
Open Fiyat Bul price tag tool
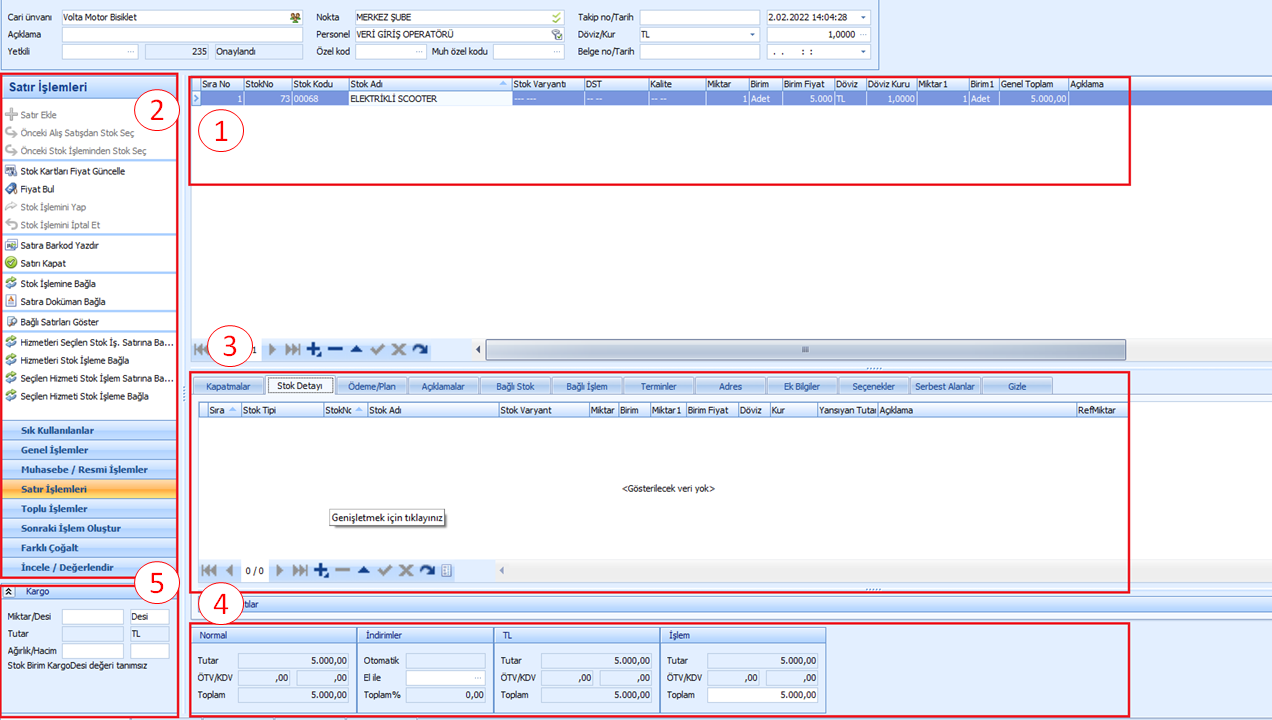(x=12, y=189)
